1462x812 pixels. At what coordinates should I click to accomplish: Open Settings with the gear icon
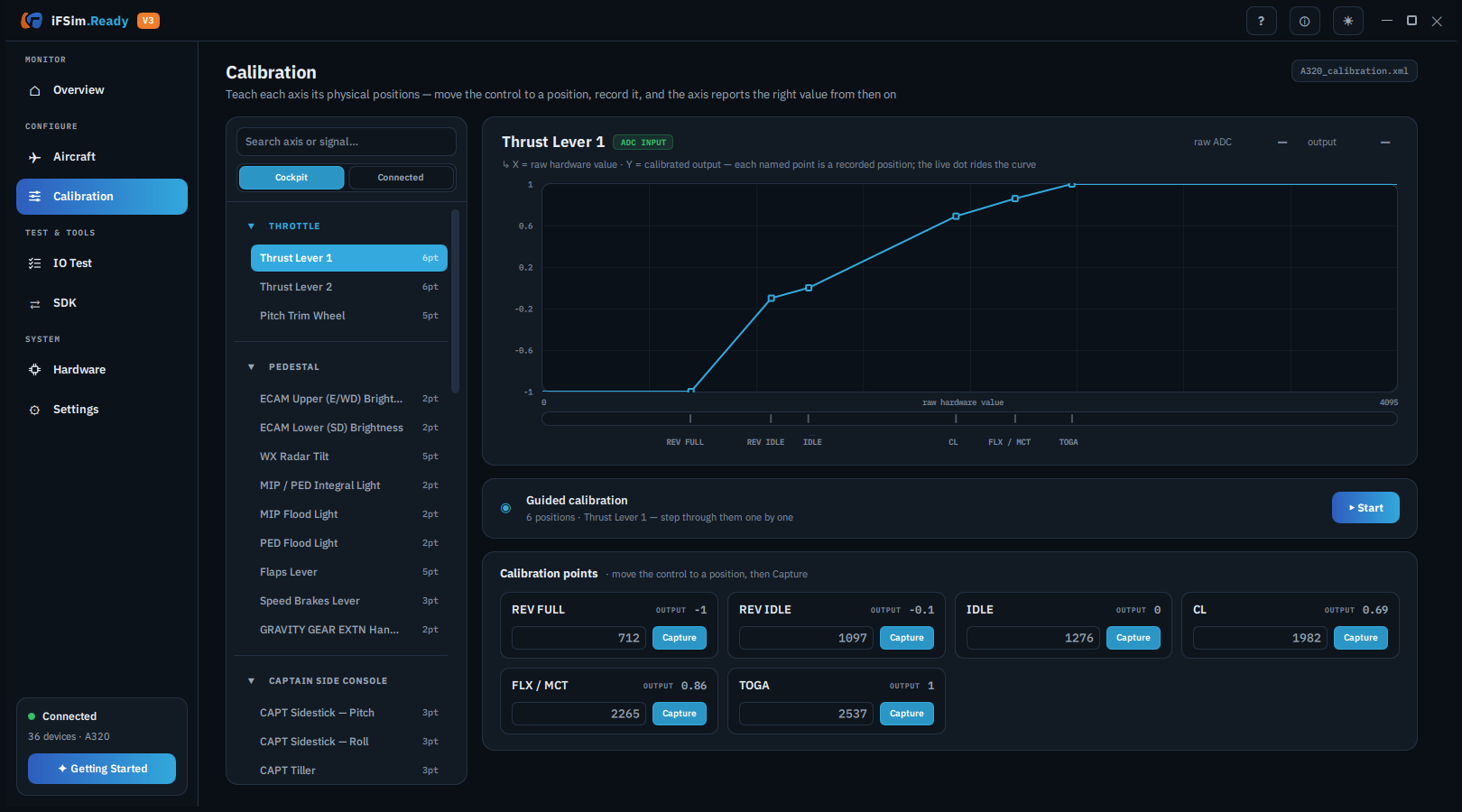(x=34, y=410)
